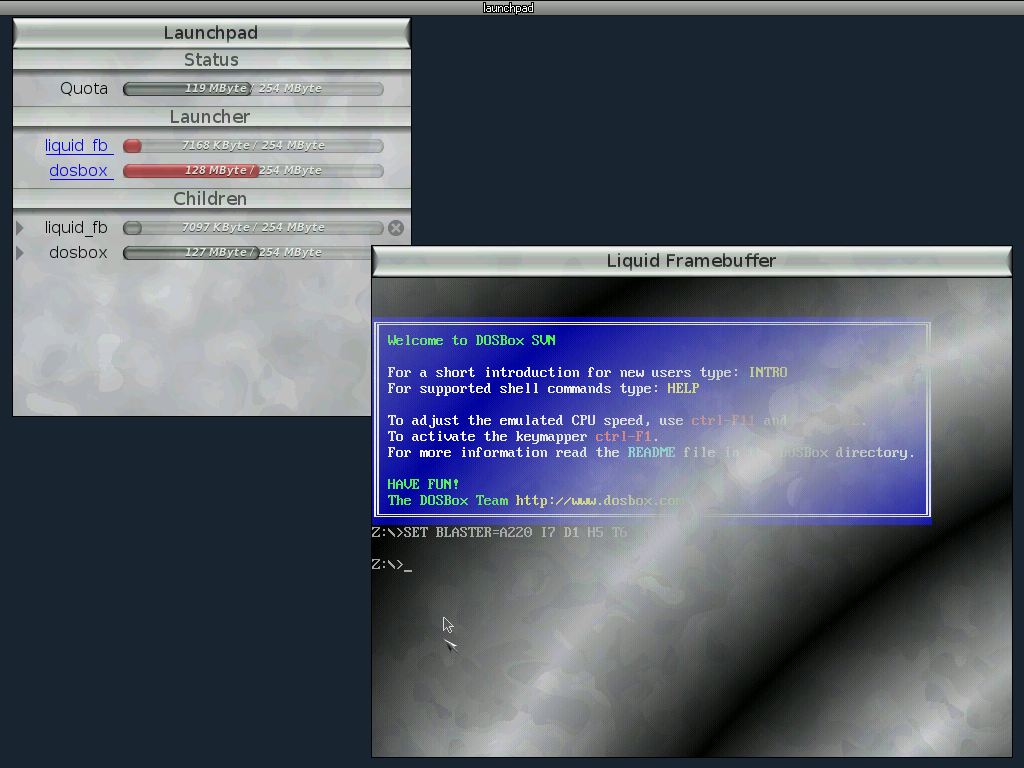Expand the dosbox child entry arrow
This screenshot has height=768, width=1024.
tap(20, 253)
